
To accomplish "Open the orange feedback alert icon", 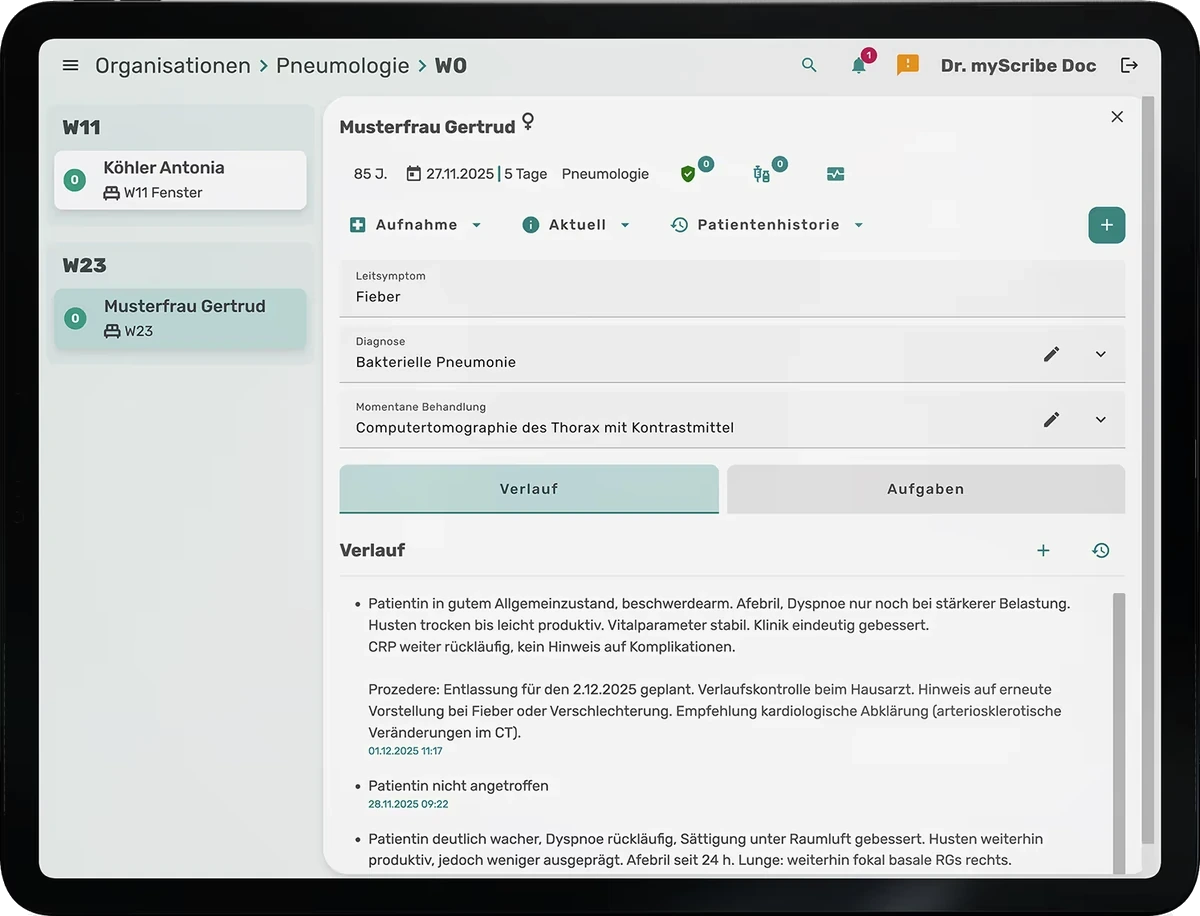I will (907, 66).
